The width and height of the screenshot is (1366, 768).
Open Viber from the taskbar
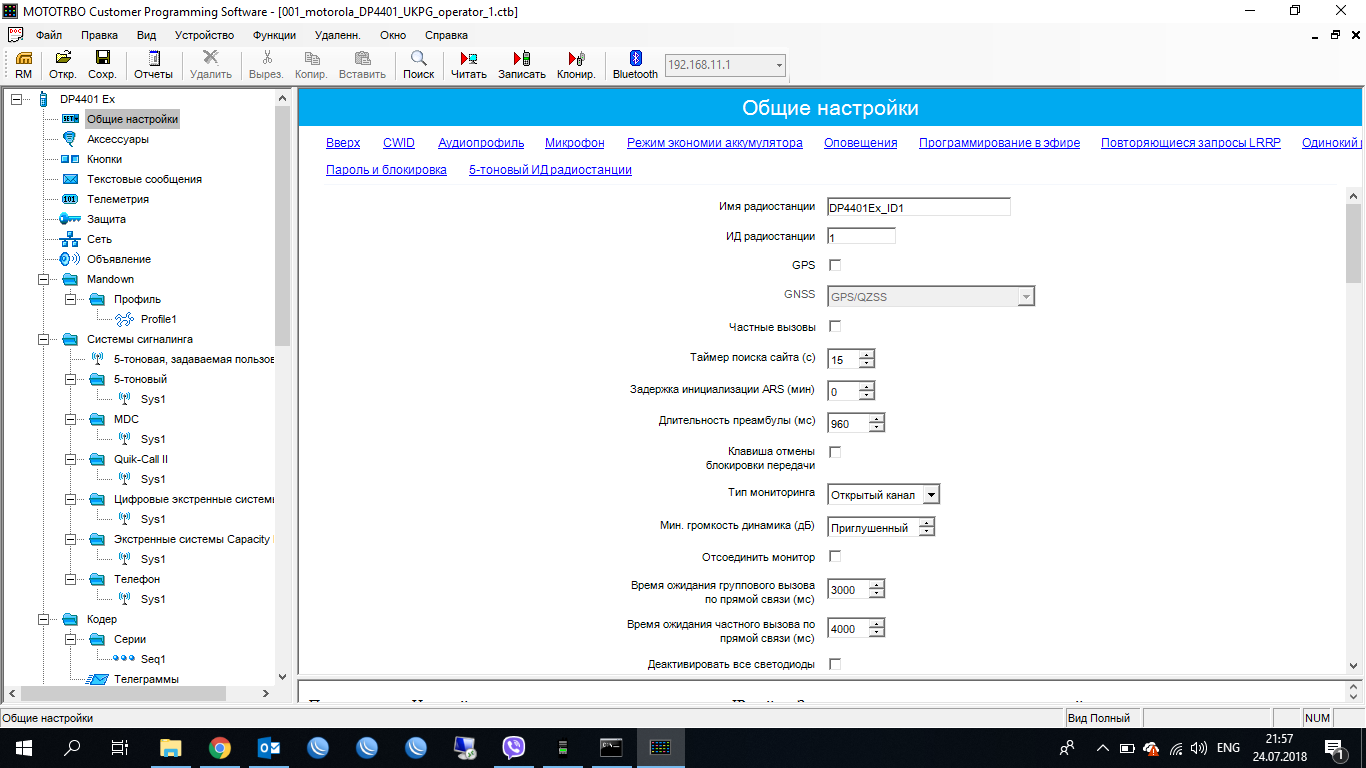tap(514, 747)
